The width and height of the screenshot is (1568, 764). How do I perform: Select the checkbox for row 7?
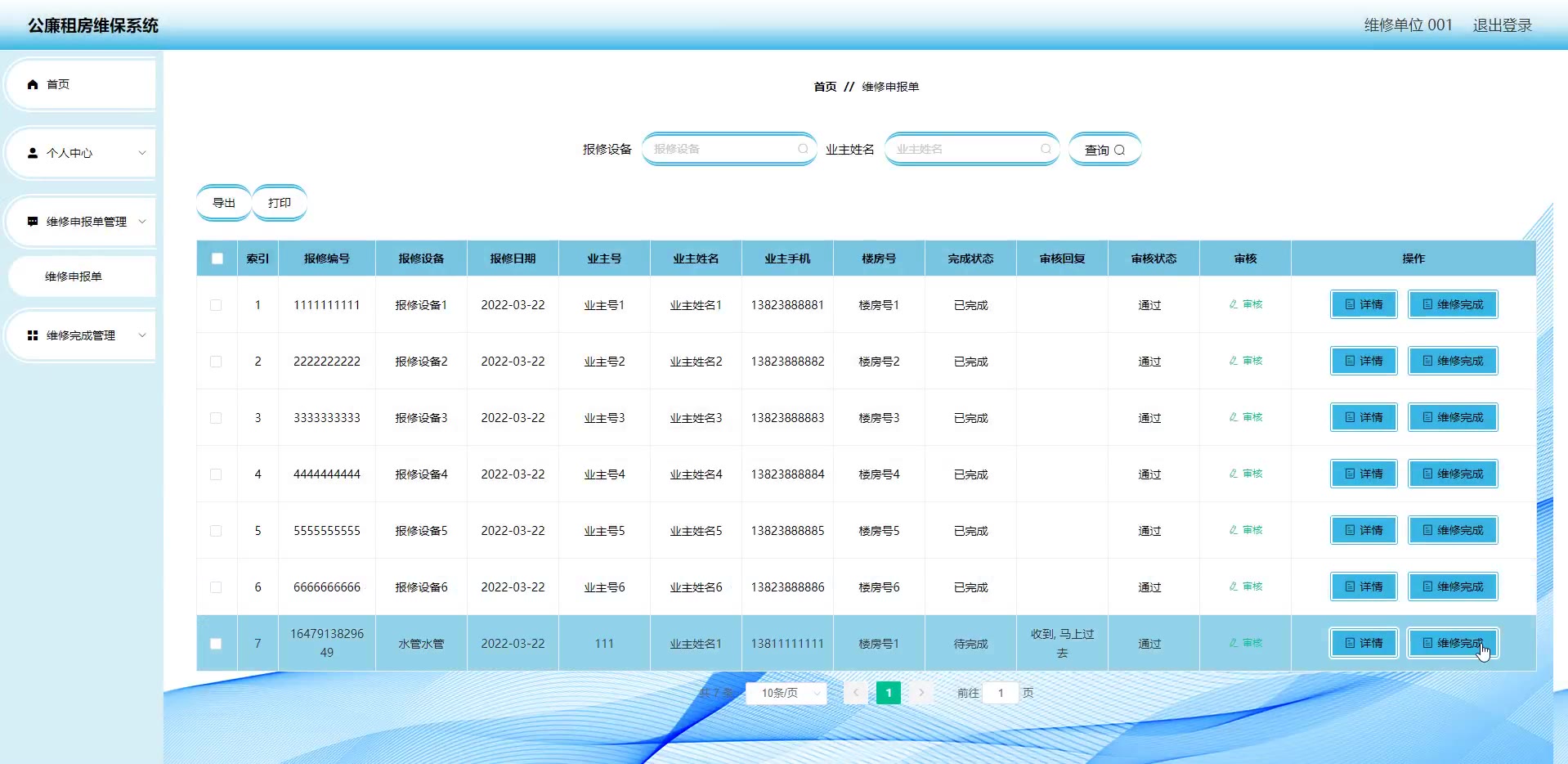coord(216,644)
